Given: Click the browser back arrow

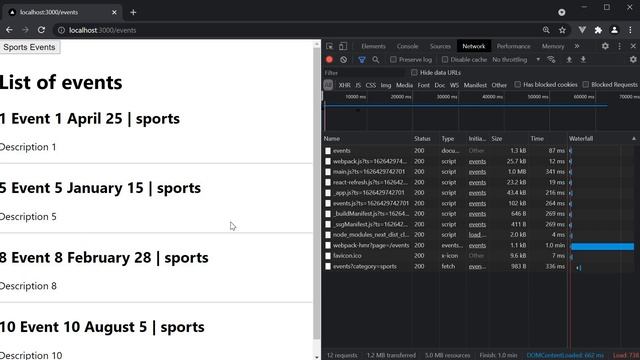Looking at the screenshot, I should [9, 30].
